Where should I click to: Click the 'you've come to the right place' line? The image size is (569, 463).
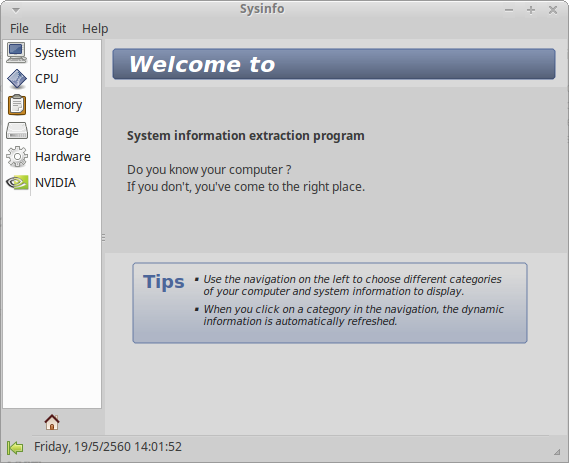tap(246, 187)
